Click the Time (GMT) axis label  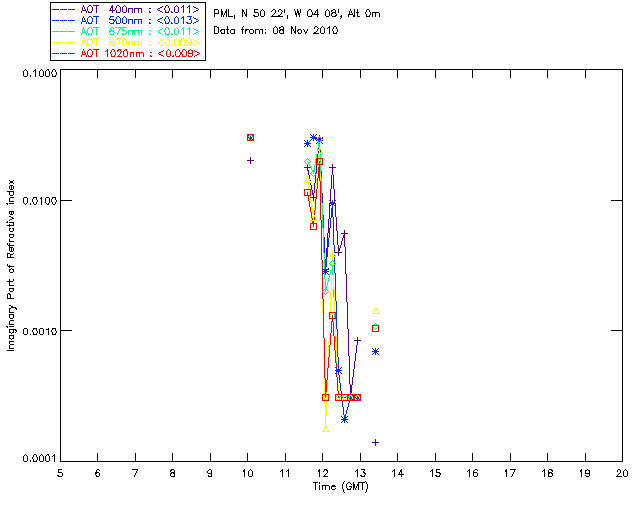pos(341,487)
